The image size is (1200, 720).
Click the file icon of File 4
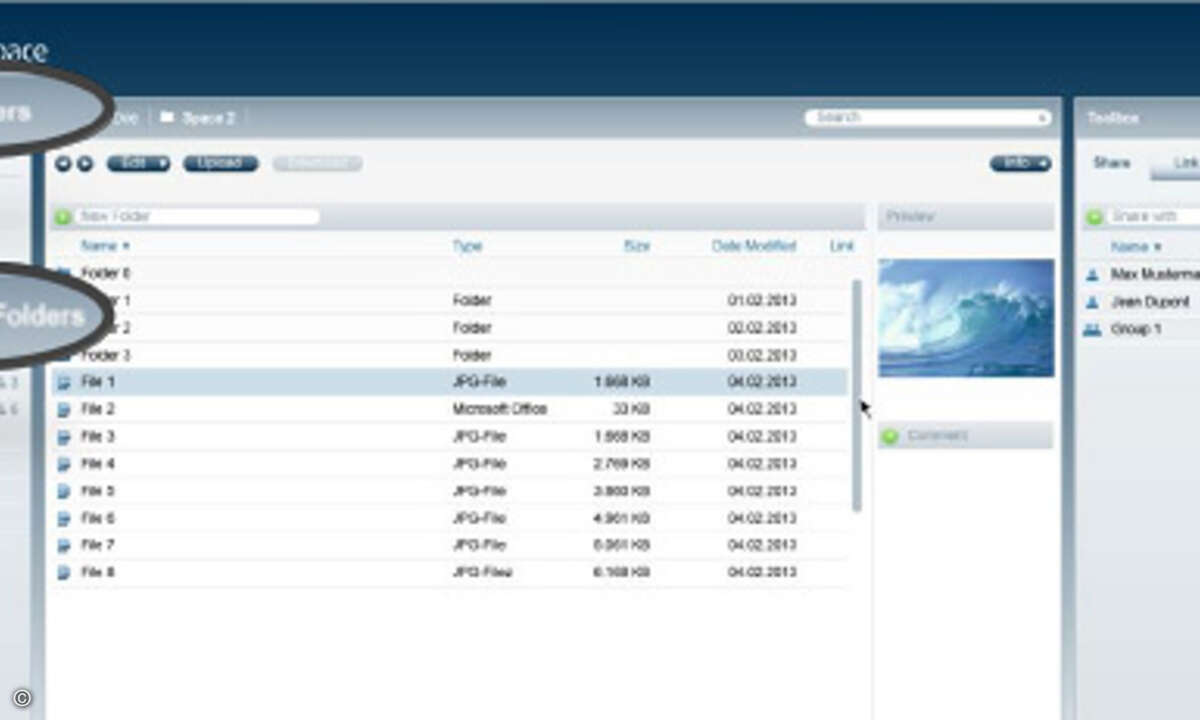pyautogui.click(x=65, y=464)
